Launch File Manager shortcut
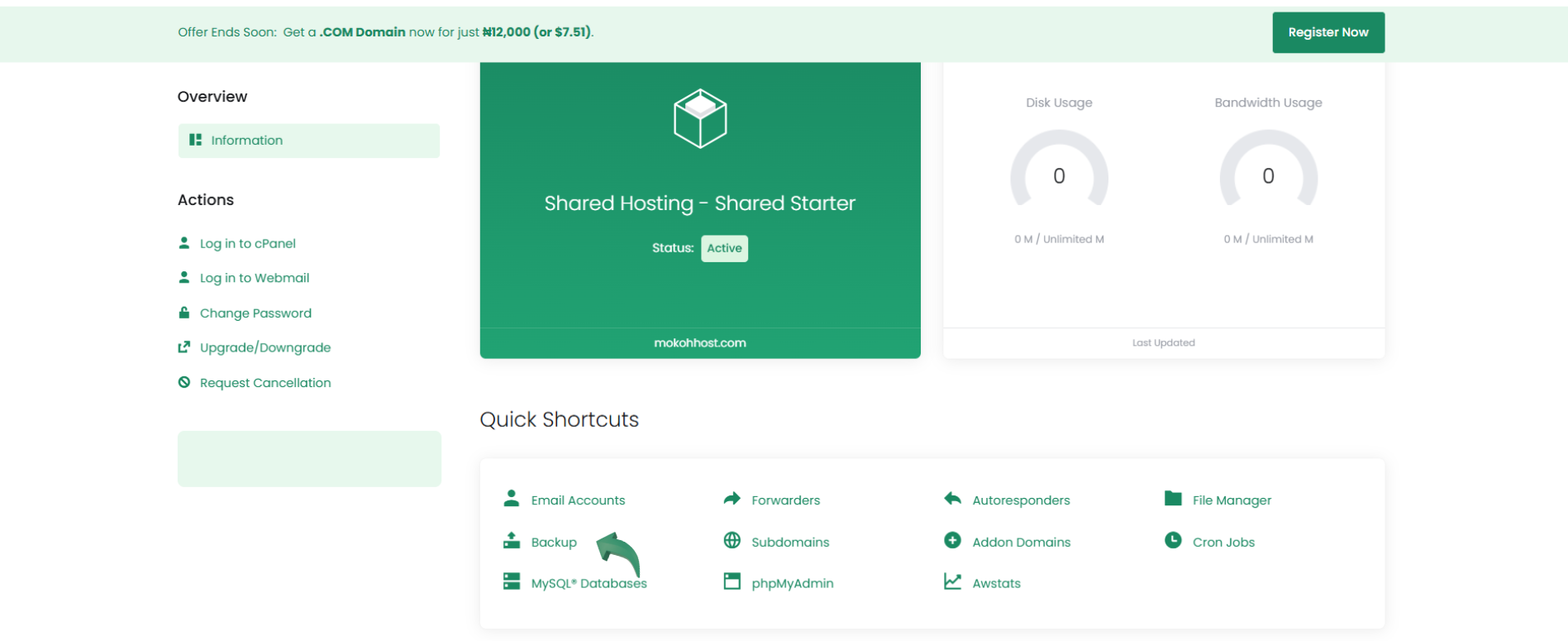The height and width of the screenshot is (641, 1568). (x=1232, y=500)
